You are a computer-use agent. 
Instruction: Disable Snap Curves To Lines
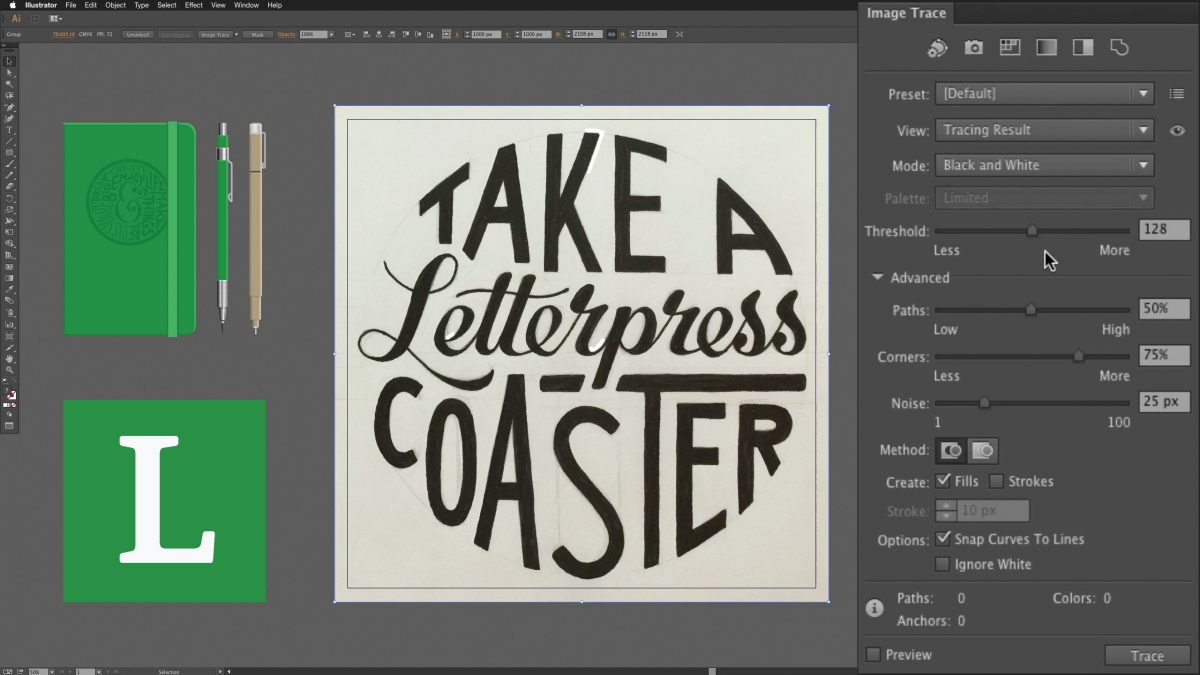tap(942, 538)
